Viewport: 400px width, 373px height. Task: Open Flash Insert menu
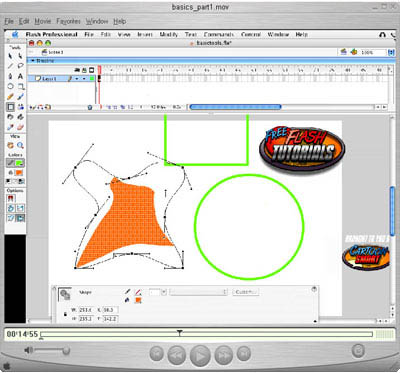[145, 34]
